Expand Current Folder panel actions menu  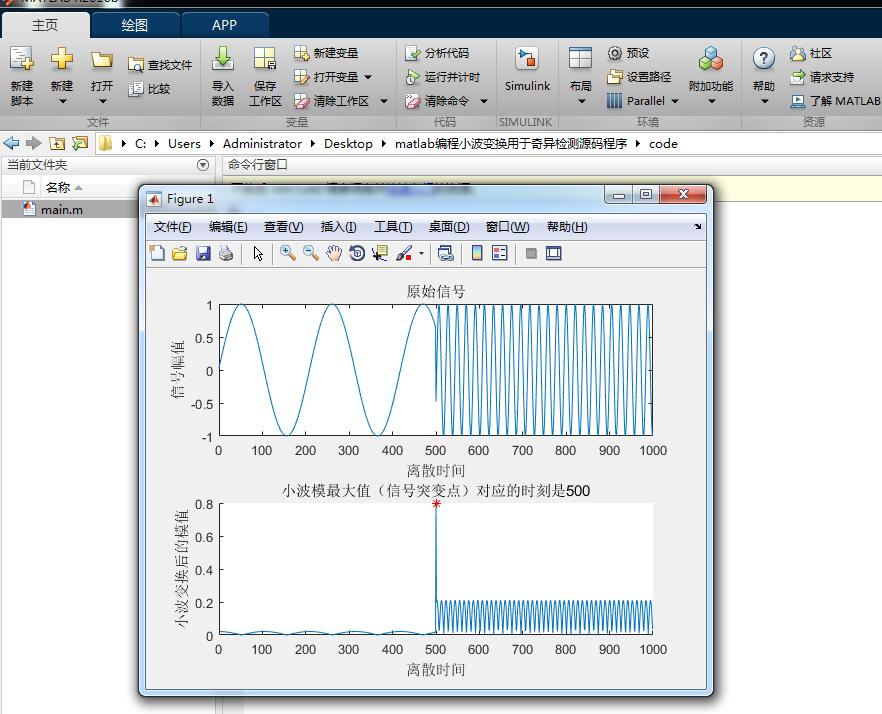click(203, 165)
